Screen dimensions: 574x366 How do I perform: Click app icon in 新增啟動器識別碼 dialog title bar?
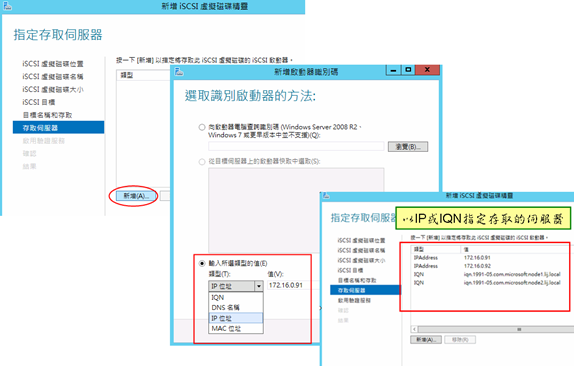click(x=179, y=72)
